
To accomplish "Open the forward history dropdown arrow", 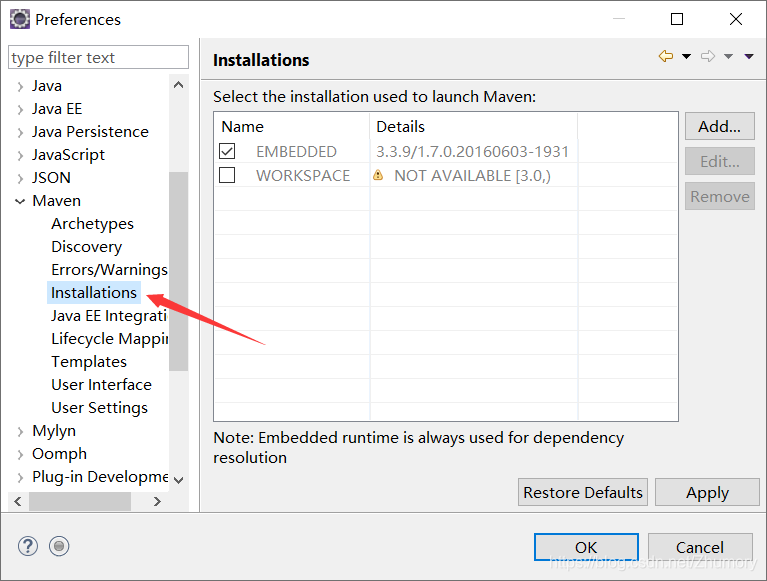I will click(728, 57).
